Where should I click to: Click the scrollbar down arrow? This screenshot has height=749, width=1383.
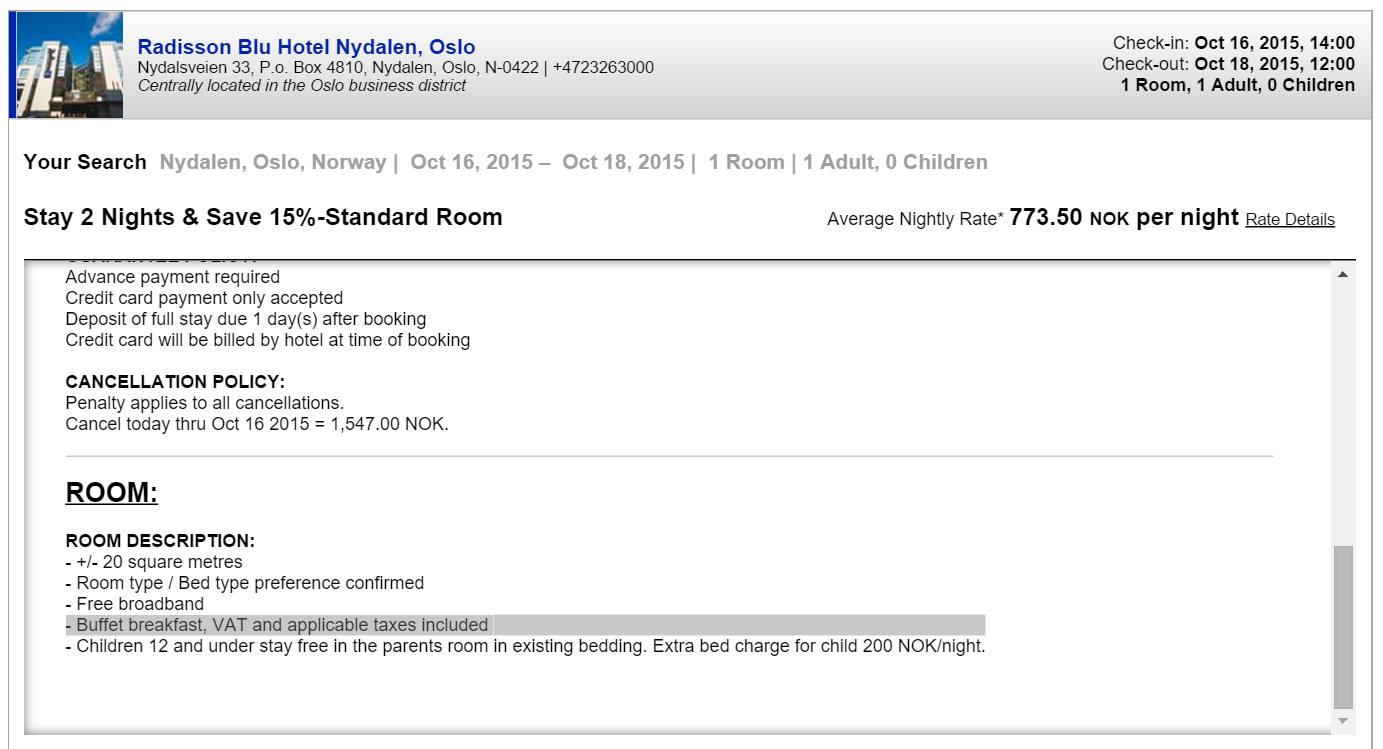tap(1343, 721)
